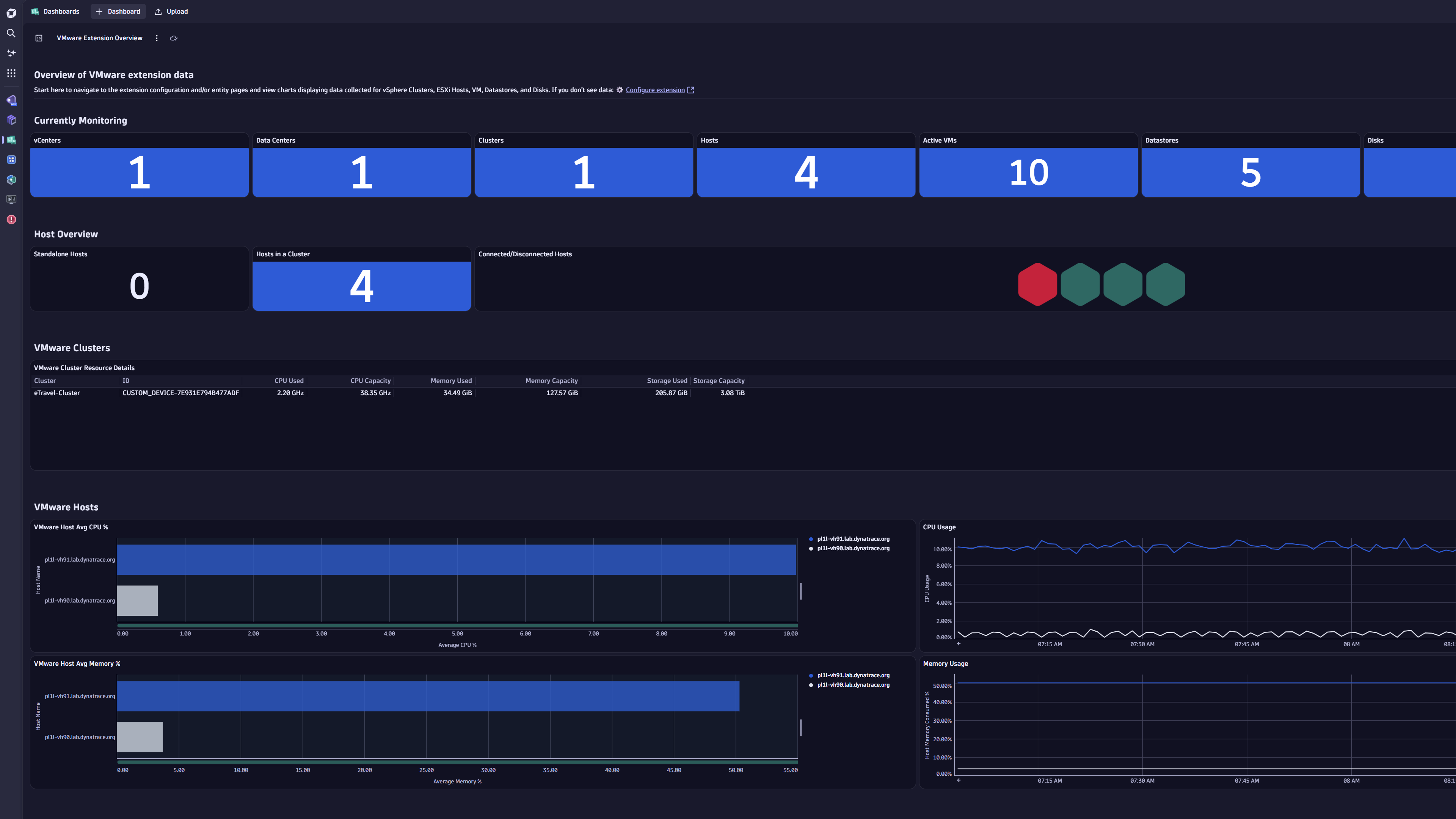This screenshot has height=819, width=1456.
Task: Open the dashboard three-dot options menu
Action: [x=157, y=38]
